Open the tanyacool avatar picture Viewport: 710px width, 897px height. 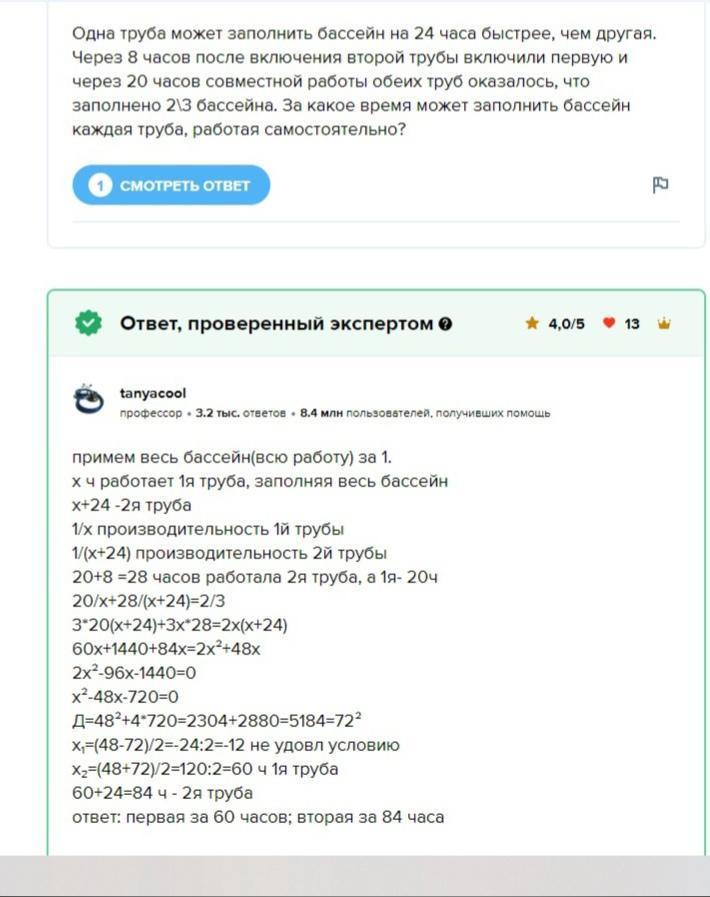point(89,400)
